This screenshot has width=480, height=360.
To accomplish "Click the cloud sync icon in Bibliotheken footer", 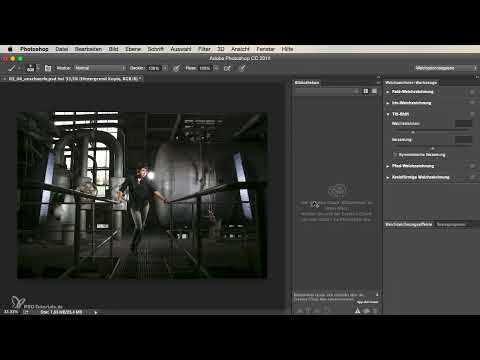I will [x=366, y=311].
